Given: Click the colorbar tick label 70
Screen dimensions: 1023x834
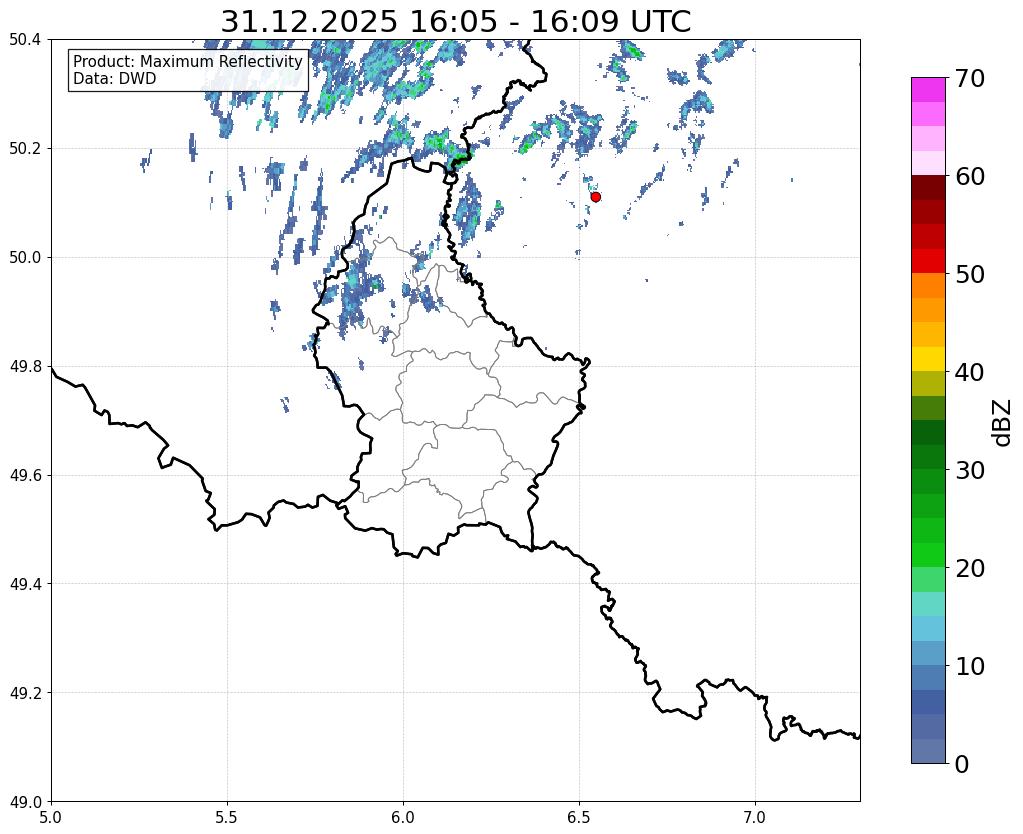Looking at the screenshot, I should coord(969,78).
